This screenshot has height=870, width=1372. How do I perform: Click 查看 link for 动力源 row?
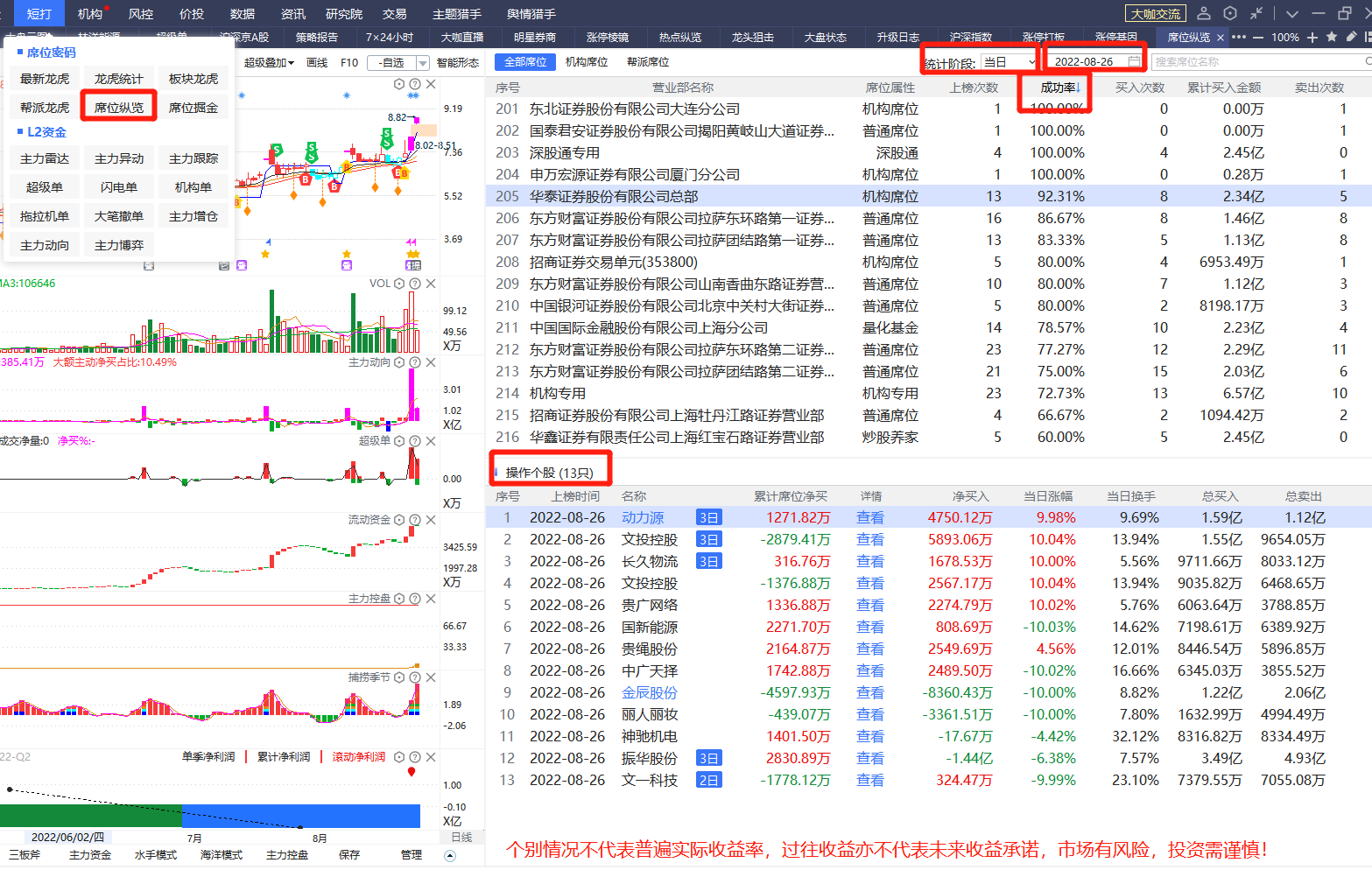coord(870,517)
